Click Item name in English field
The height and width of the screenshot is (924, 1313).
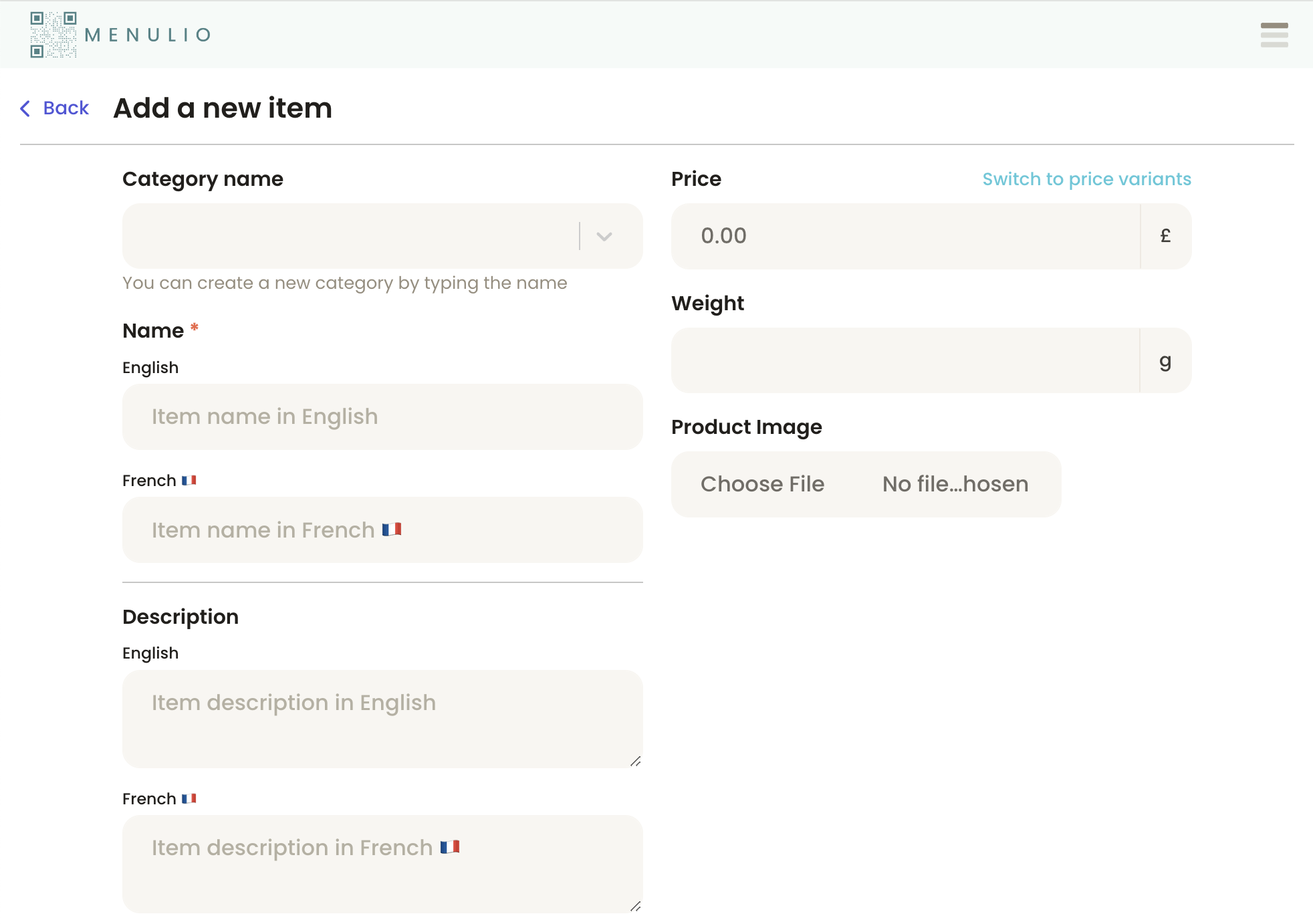tap(382, 417)
